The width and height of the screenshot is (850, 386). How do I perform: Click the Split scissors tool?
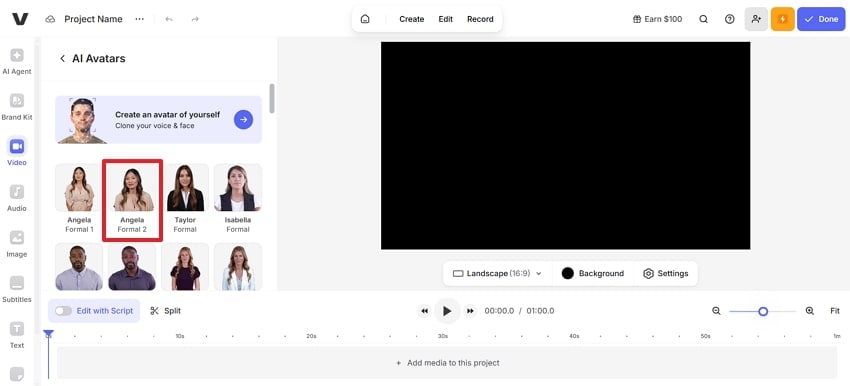(165, 311)
